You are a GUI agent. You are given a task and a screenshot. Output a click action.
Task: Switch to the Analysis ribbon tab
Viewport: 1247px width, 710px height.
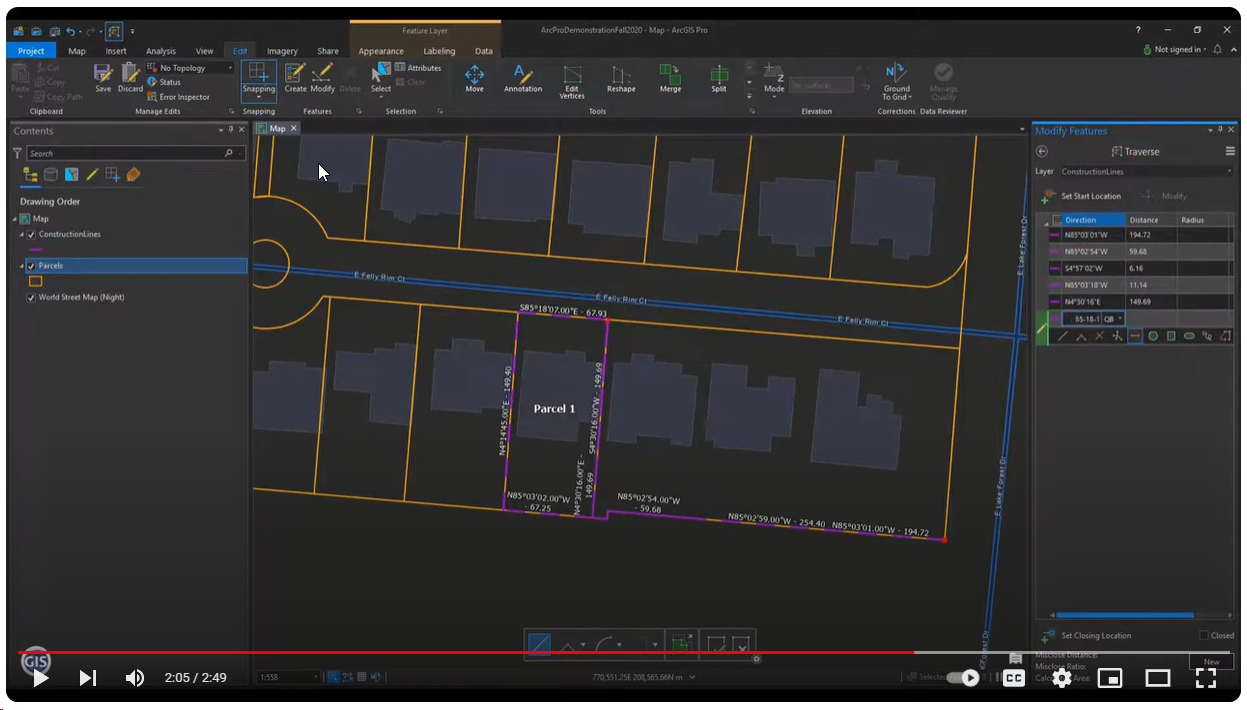161,51
